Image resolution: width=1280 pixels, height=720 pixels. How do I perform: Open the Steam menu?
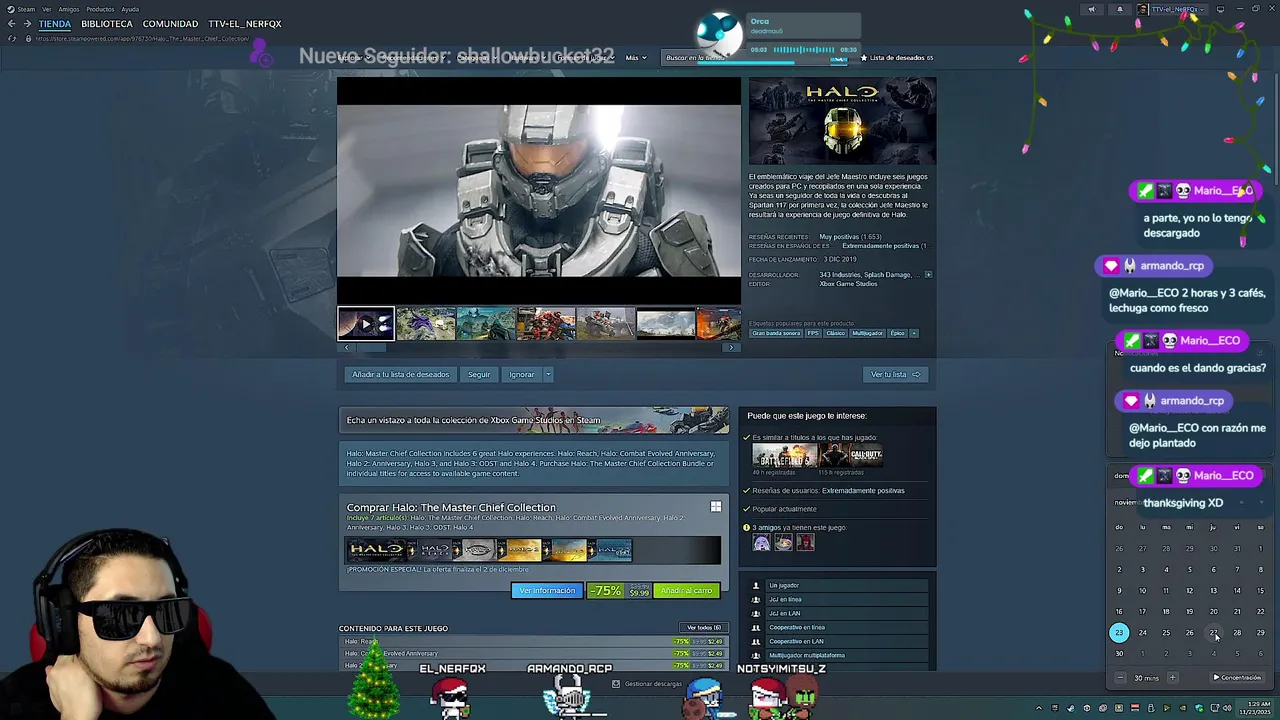pos(26,9)
